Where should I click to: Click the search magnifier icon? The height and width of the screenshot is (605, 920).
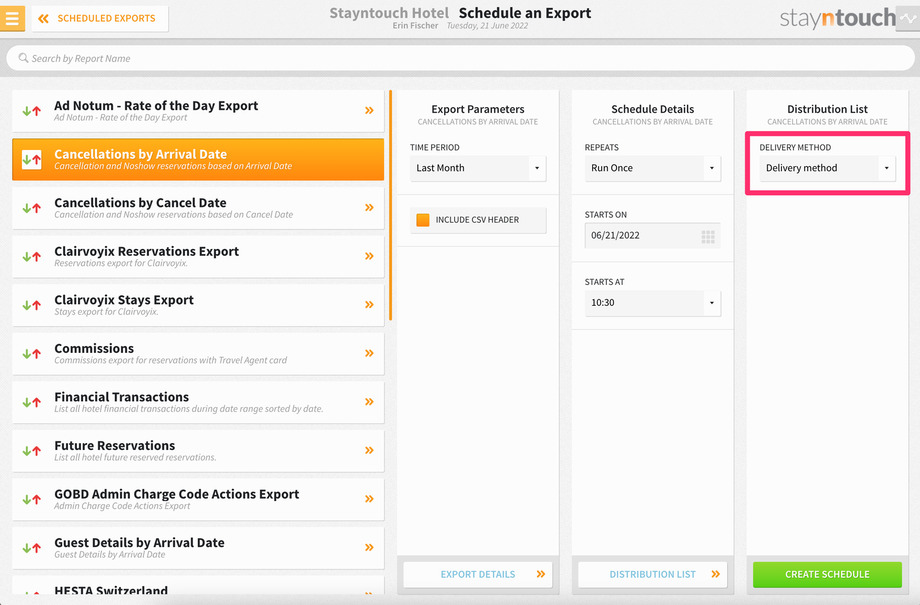tap(23, 58)
